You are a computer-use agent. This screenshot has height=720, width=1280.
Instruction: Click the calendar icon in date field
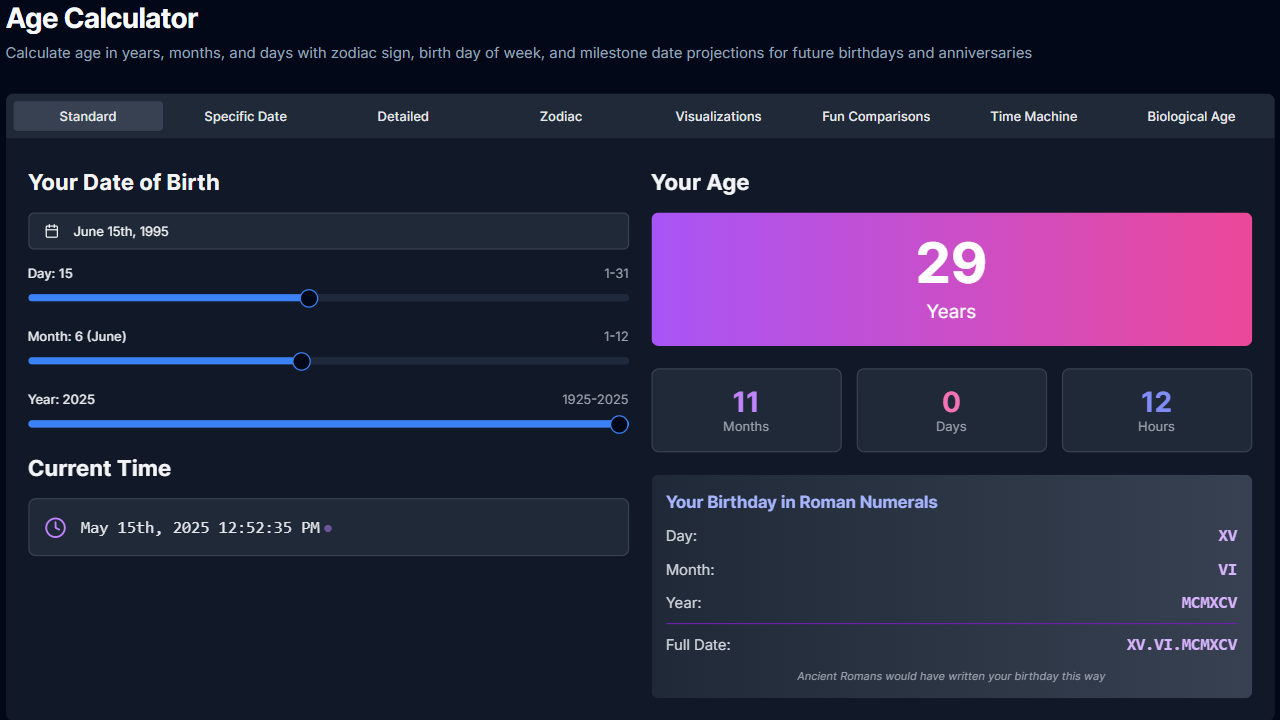[x=50, y=230]
